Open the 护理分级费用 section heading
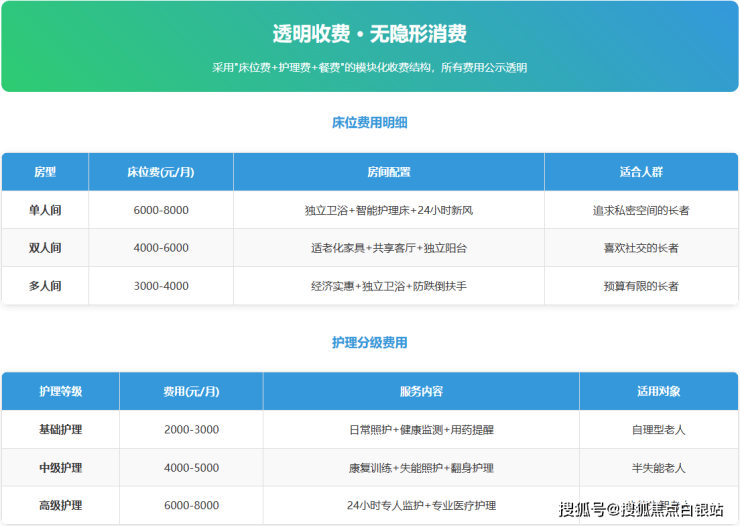Viewport: 740px width, 526px height. (369, 343)
